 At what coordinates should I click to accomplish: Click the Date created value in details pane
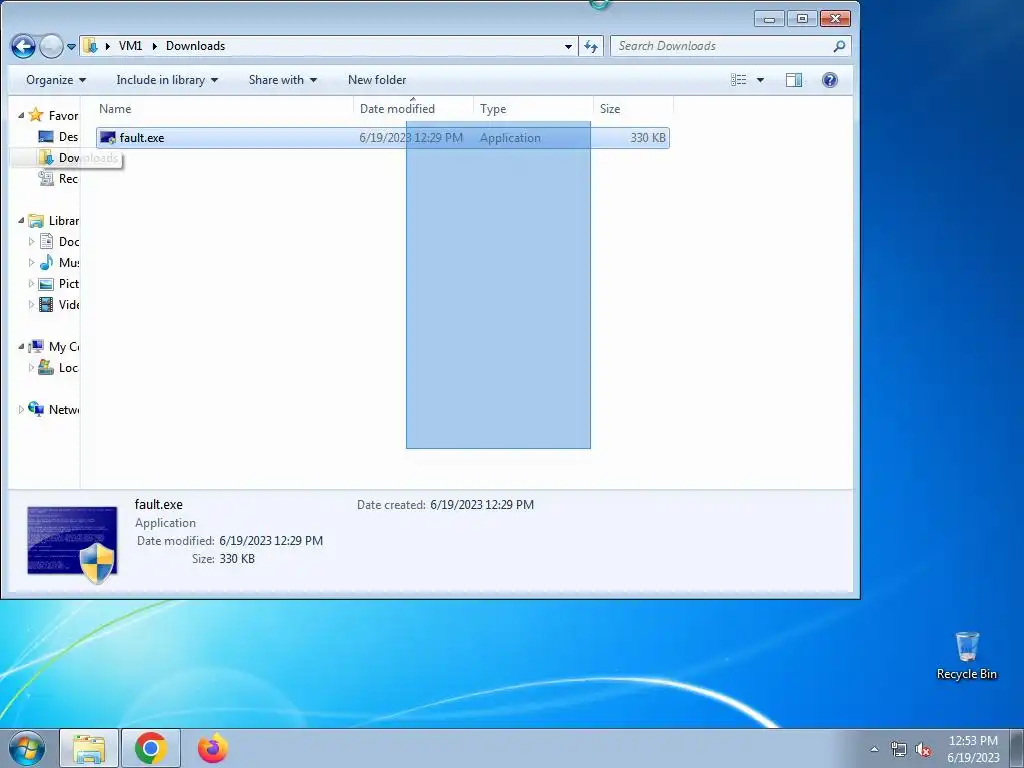(x=482, y=505)
